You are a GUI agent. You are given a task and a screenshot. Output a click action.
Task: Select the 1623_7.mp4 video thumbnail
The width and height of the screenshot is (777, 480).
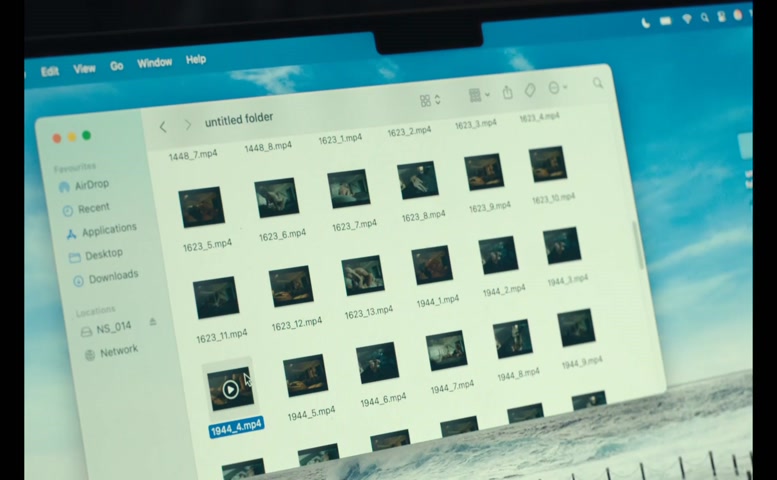pyautogui.click(x=348, y=189)
